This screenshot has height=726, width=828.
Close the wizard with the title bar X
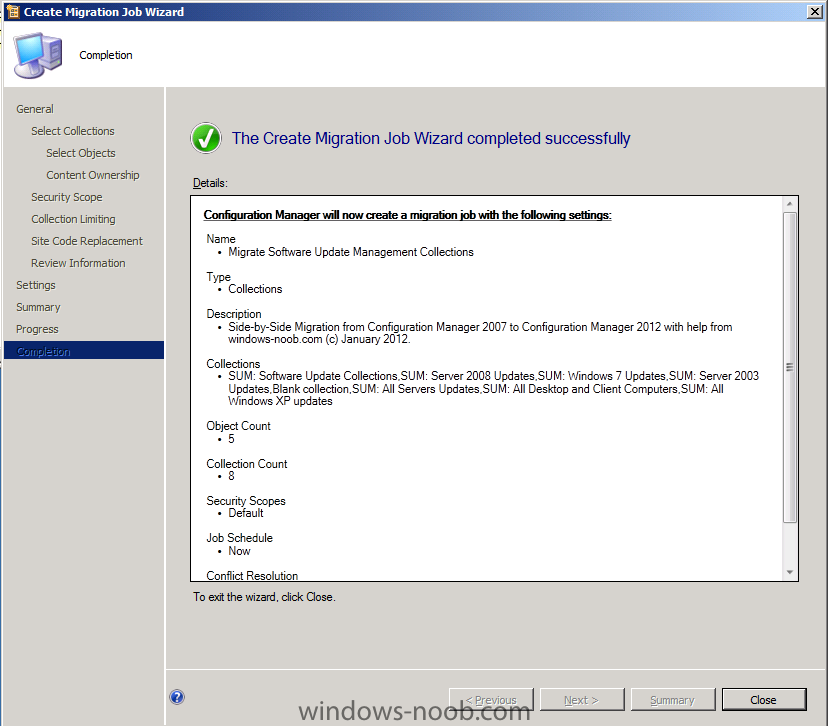(x=814, y=12)
